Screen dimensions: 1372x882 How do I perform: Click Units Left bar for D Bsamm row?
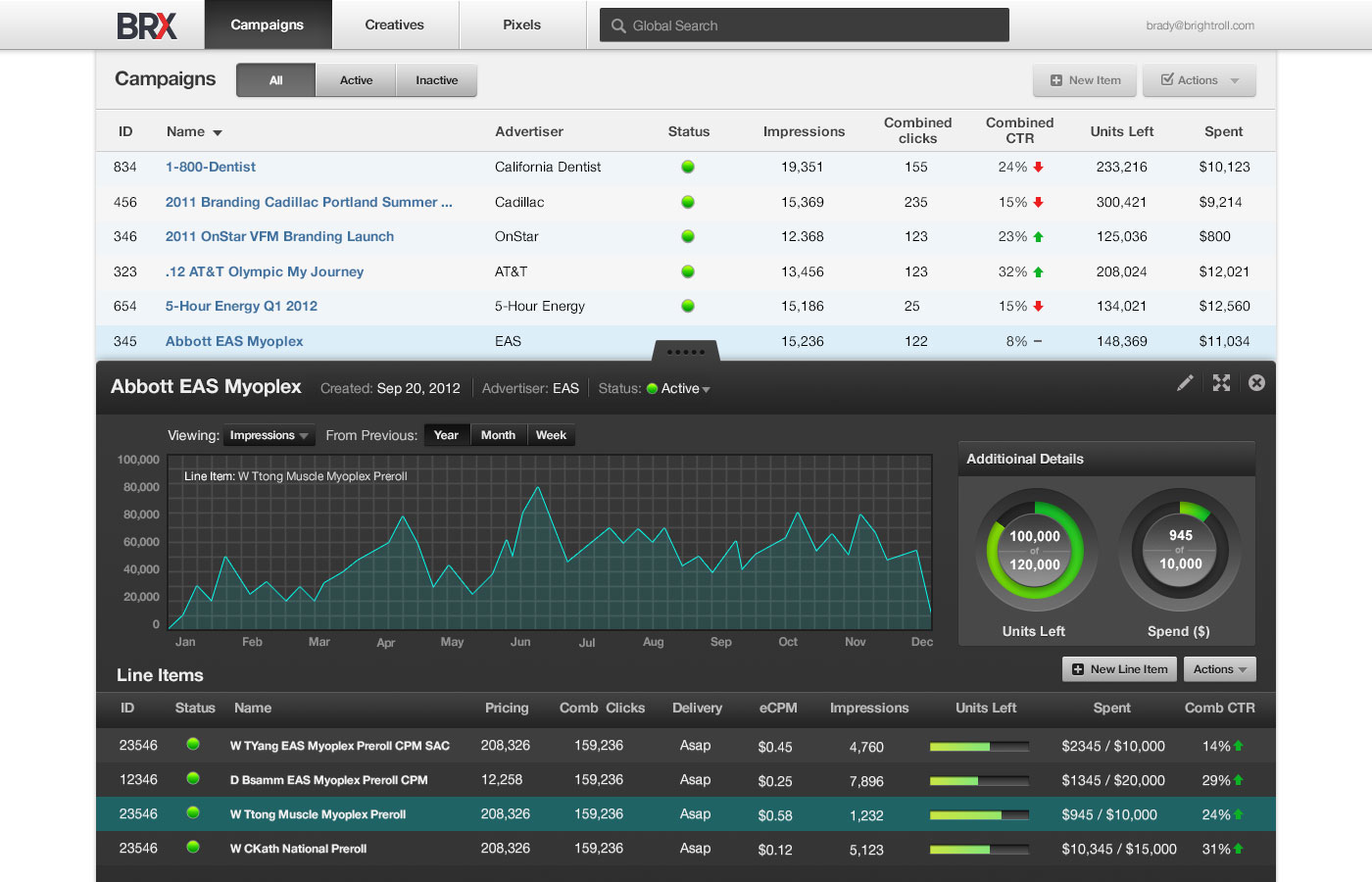[x=979, y=781]
